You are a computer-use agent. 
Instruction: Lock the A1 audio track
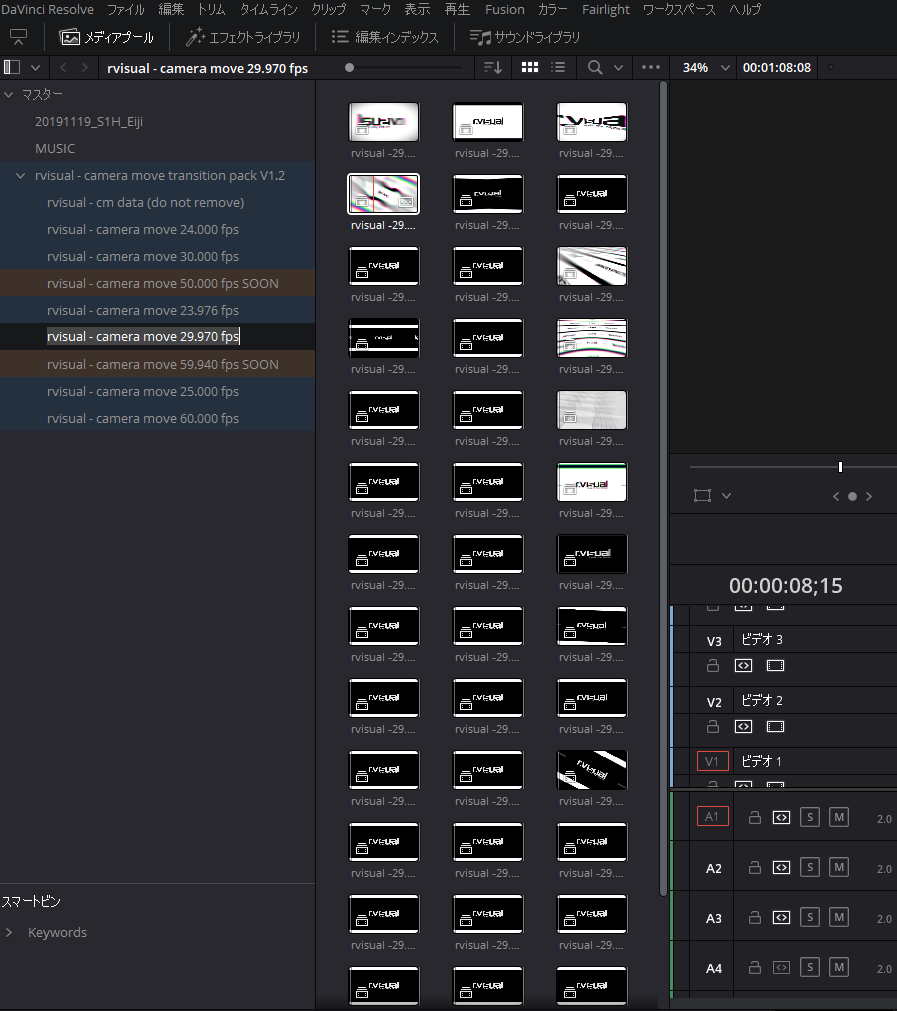[x=754, y=818]
